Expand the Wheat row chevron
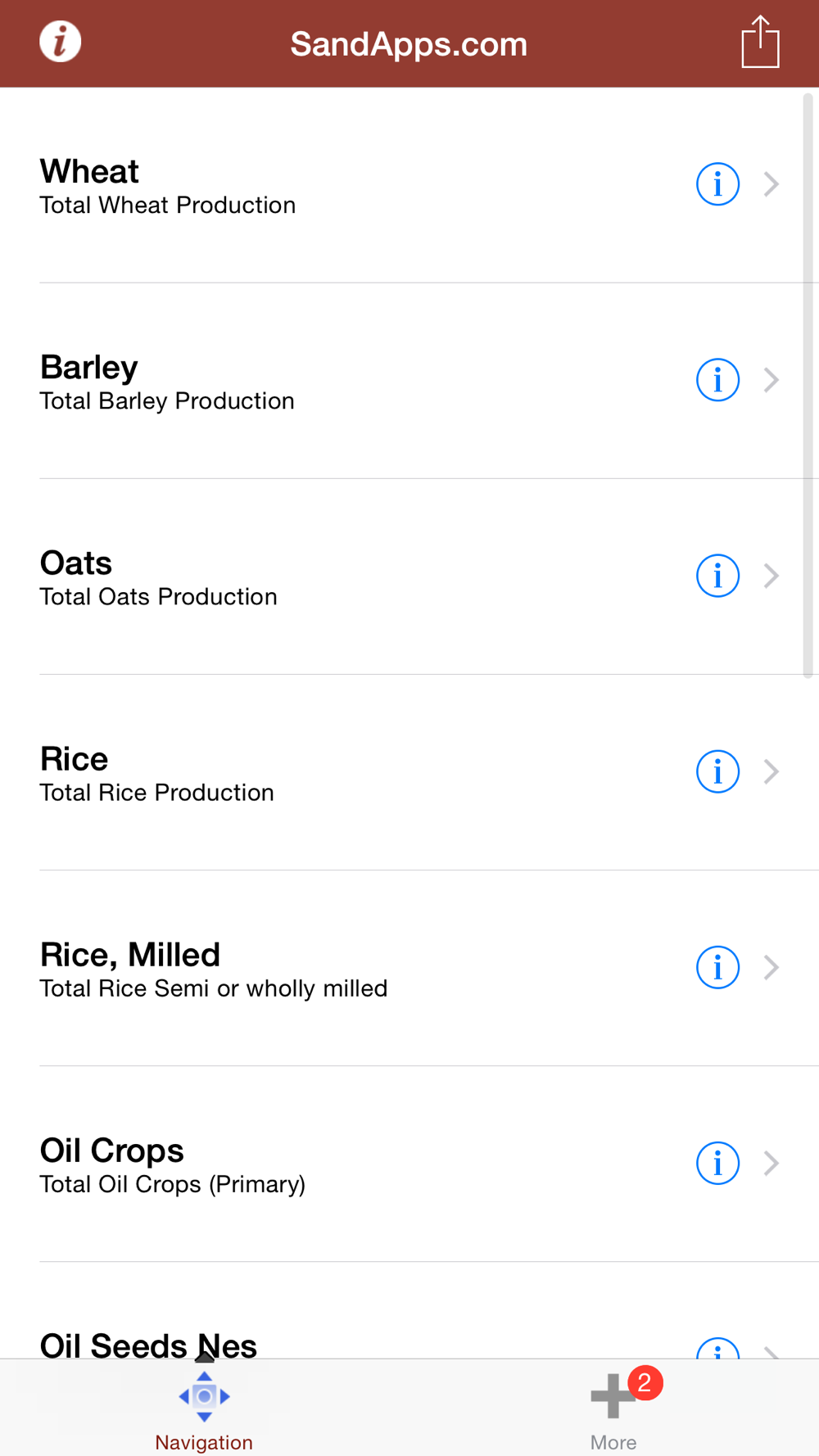 (771, 184)
